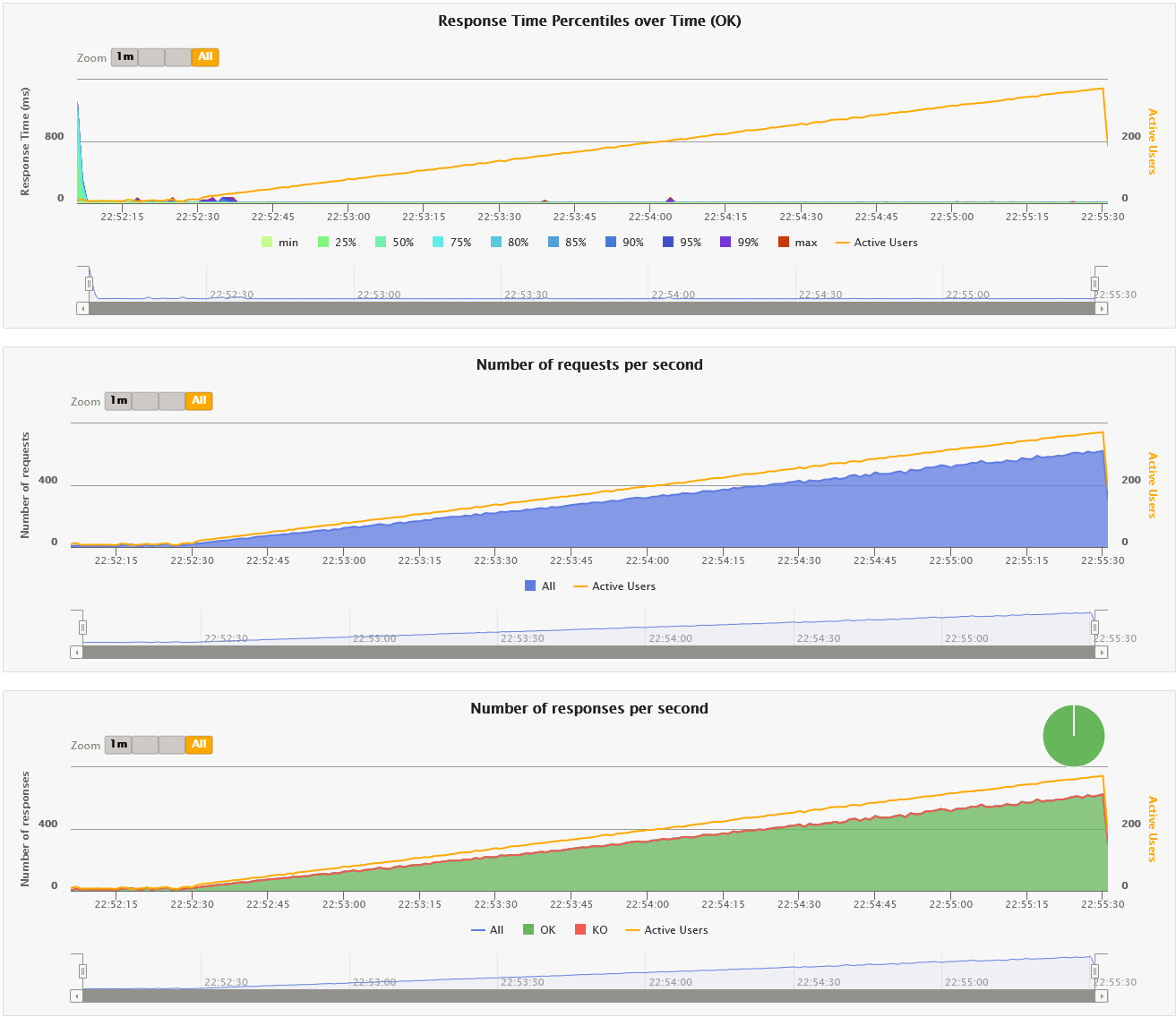Select All zoom in responses per second chart

click(199, 745)
